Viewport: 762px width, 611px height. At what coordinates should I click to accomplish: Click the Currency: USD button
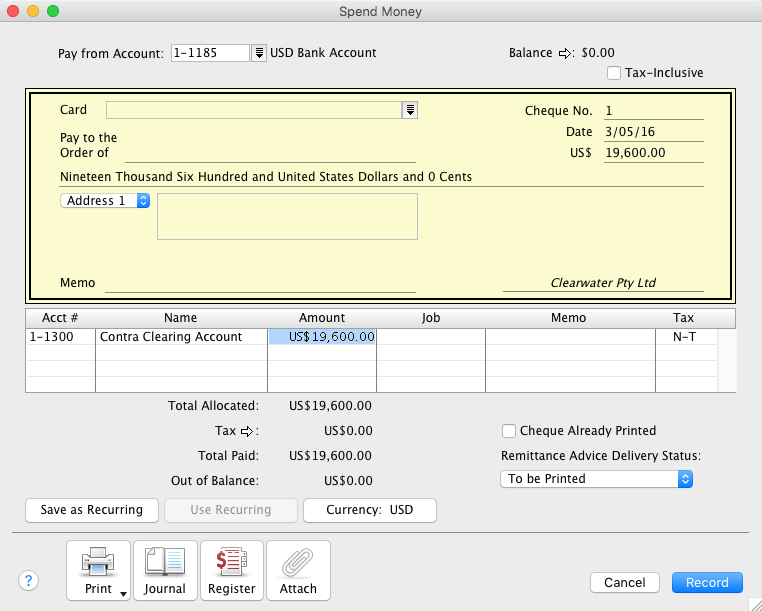coord(369,510)
